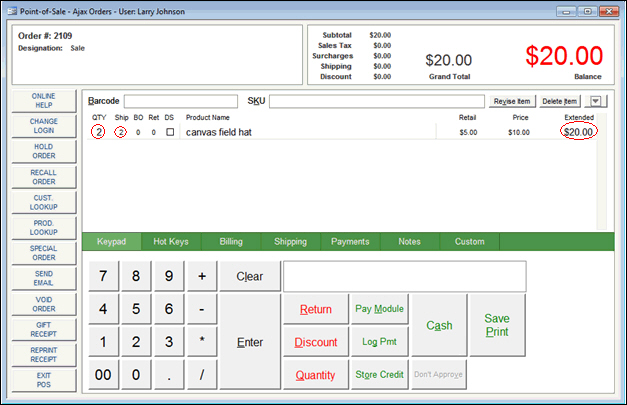Focus the SKU text field
627x405 pixels.
pyautogui.click(x=376, y=101)
